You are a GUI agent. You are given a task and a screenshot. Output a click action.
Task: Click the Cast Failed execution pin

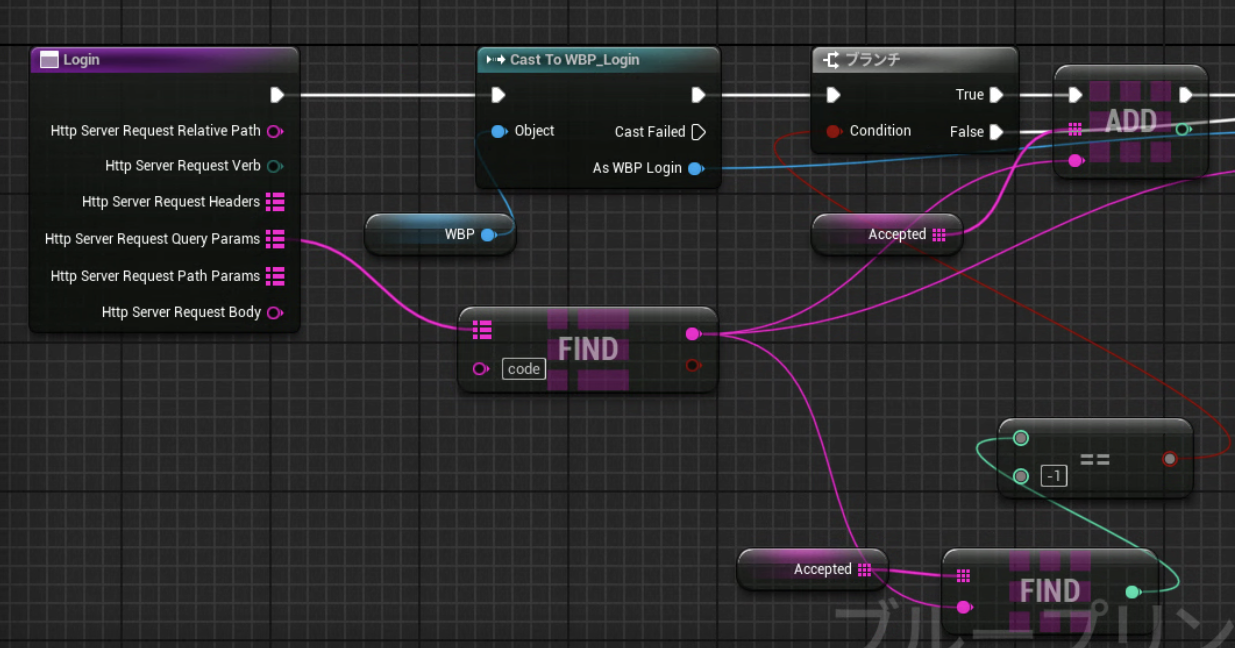pos(699,132)
